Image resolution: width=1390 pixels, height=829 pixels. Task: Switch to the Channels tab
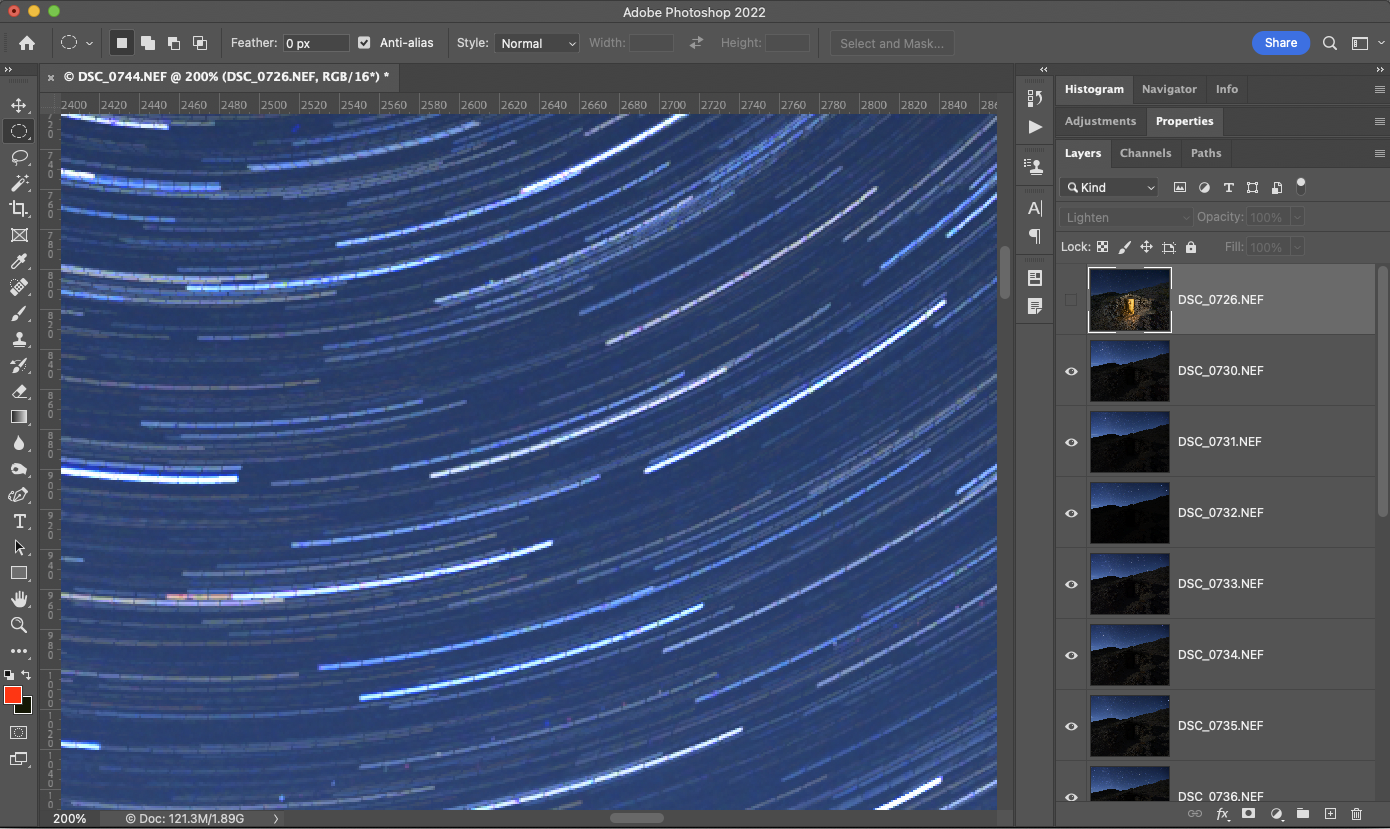[x=1146, y=153]
